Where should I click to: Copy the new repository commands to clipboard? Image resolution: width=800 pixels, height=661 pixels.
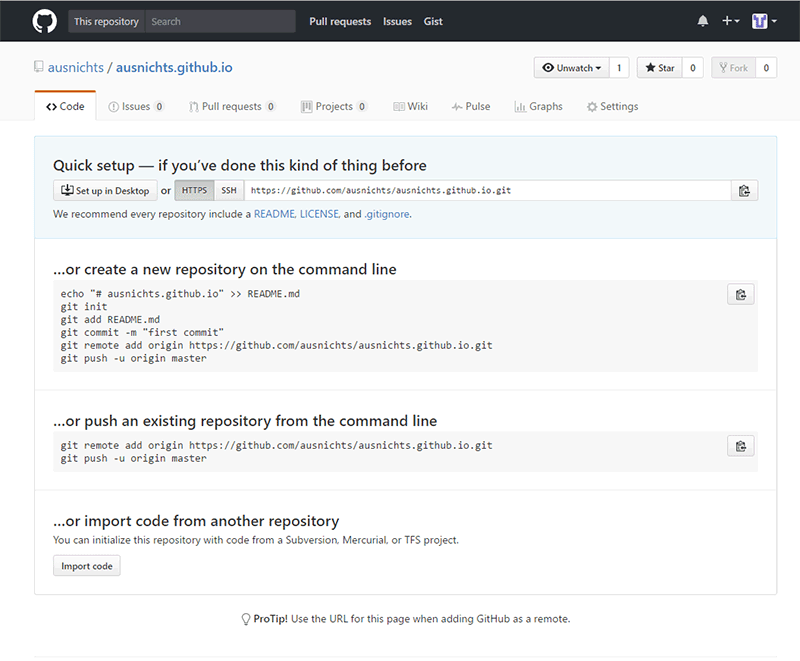pos(741,294)
